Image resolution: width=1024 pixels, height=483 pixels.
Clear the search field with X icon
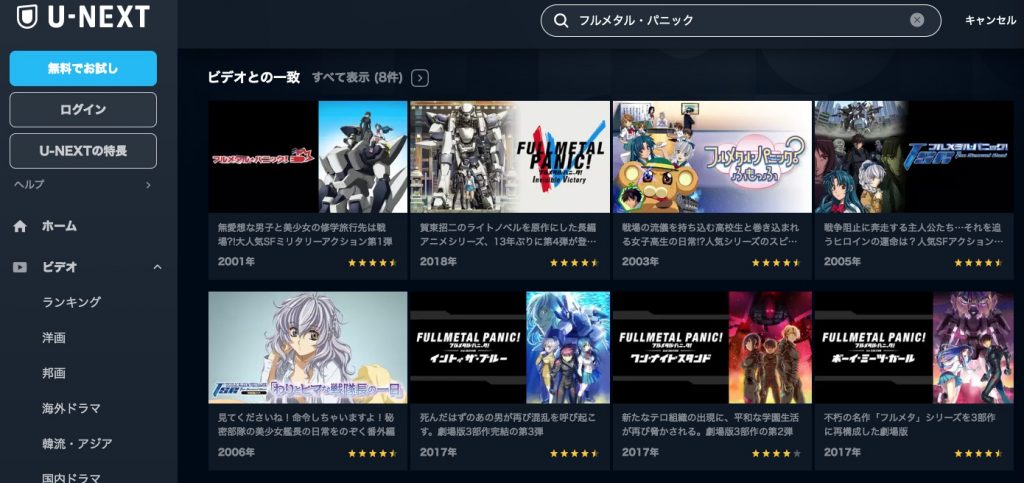pos(917,20)
